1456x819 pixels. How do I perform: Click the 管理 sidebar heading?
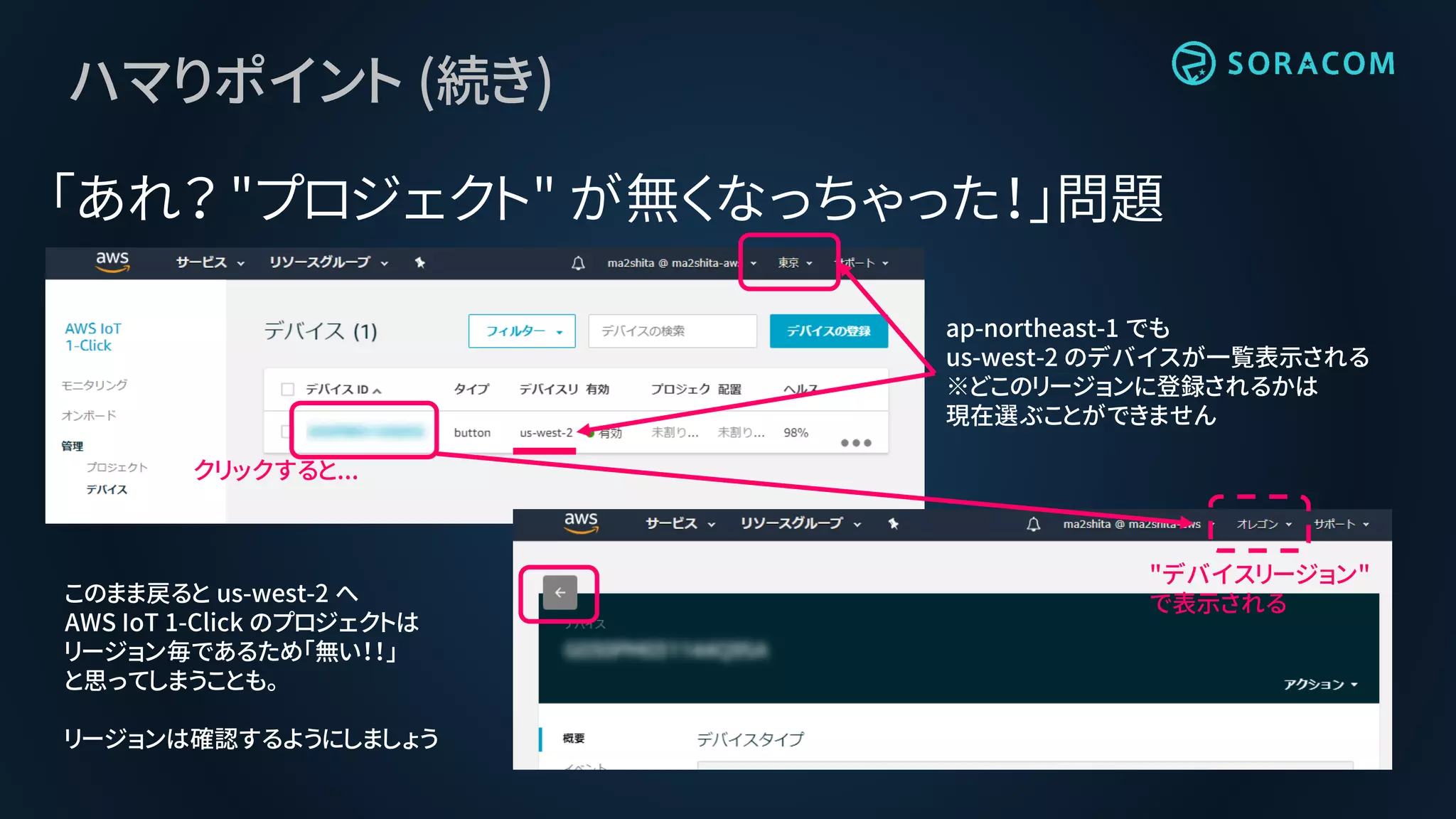click(72, 446)
